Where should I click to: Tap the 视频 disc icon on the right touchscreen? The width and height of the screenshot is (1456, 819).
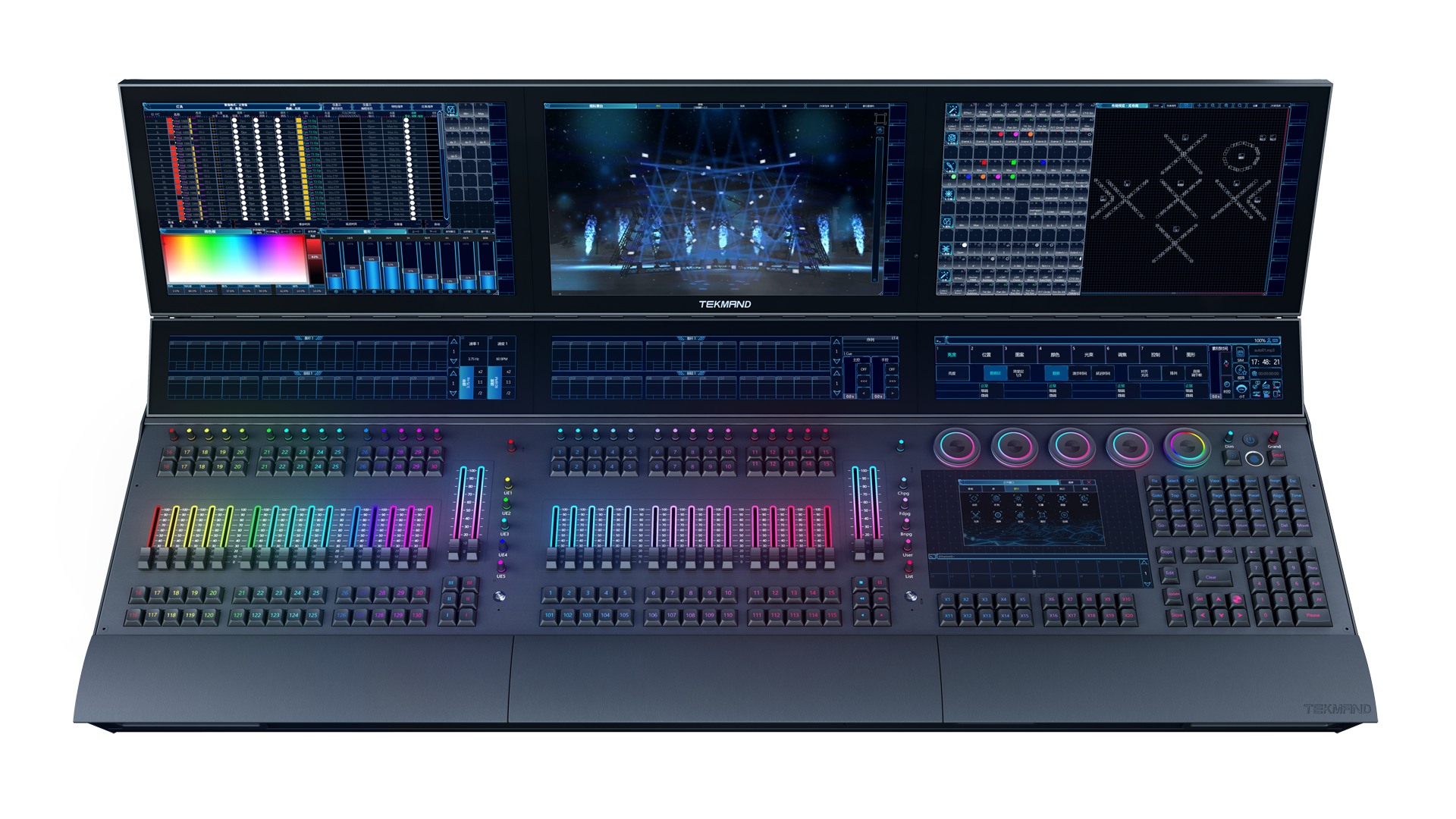1240,372
